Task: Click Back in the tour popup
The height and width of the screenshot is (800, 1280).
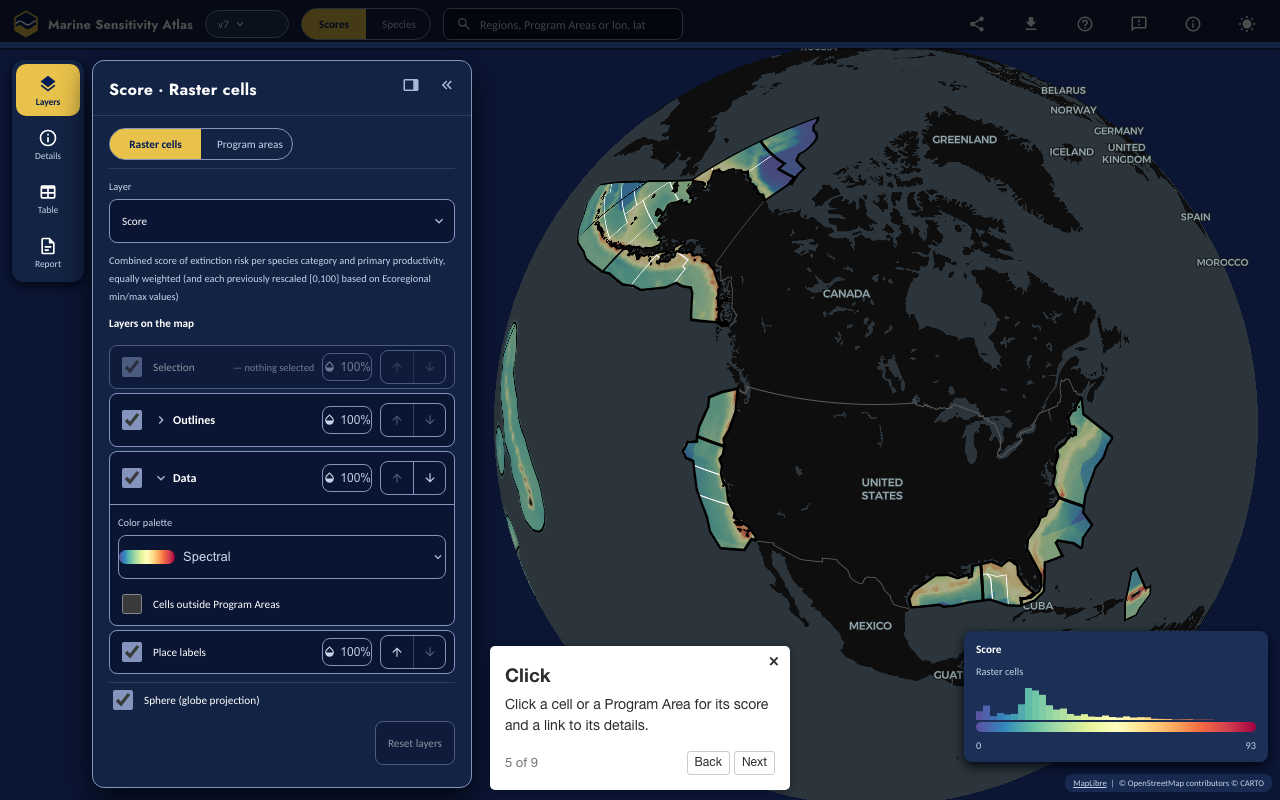Action: pos(708,762)
